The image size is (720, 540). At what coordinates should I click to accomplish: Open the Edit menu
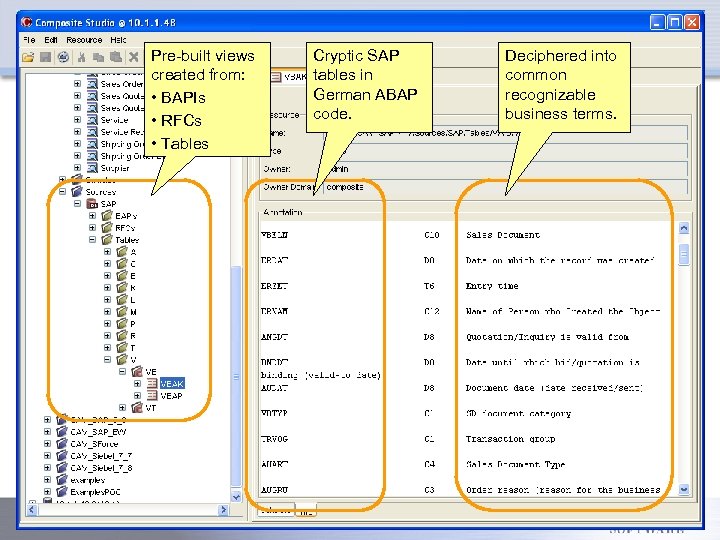[51, 40]
